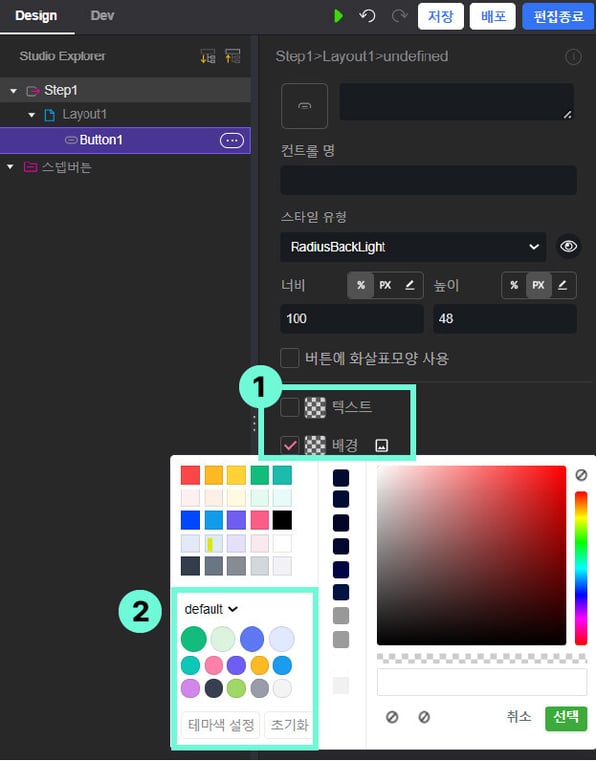Preview style with the eye icon
Screen dimensions: 596x761
(x=568, y=247)
